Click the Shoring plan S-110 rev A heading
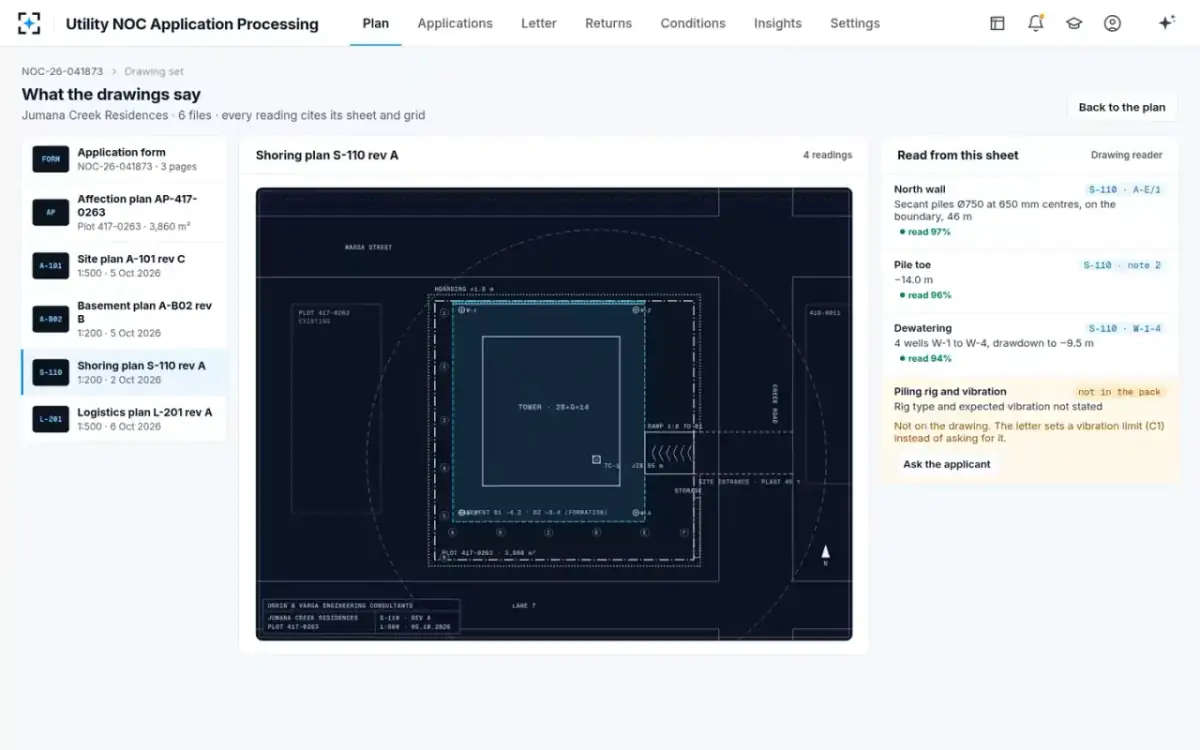This screenshot has width=1200, height=750. point(327,155)
